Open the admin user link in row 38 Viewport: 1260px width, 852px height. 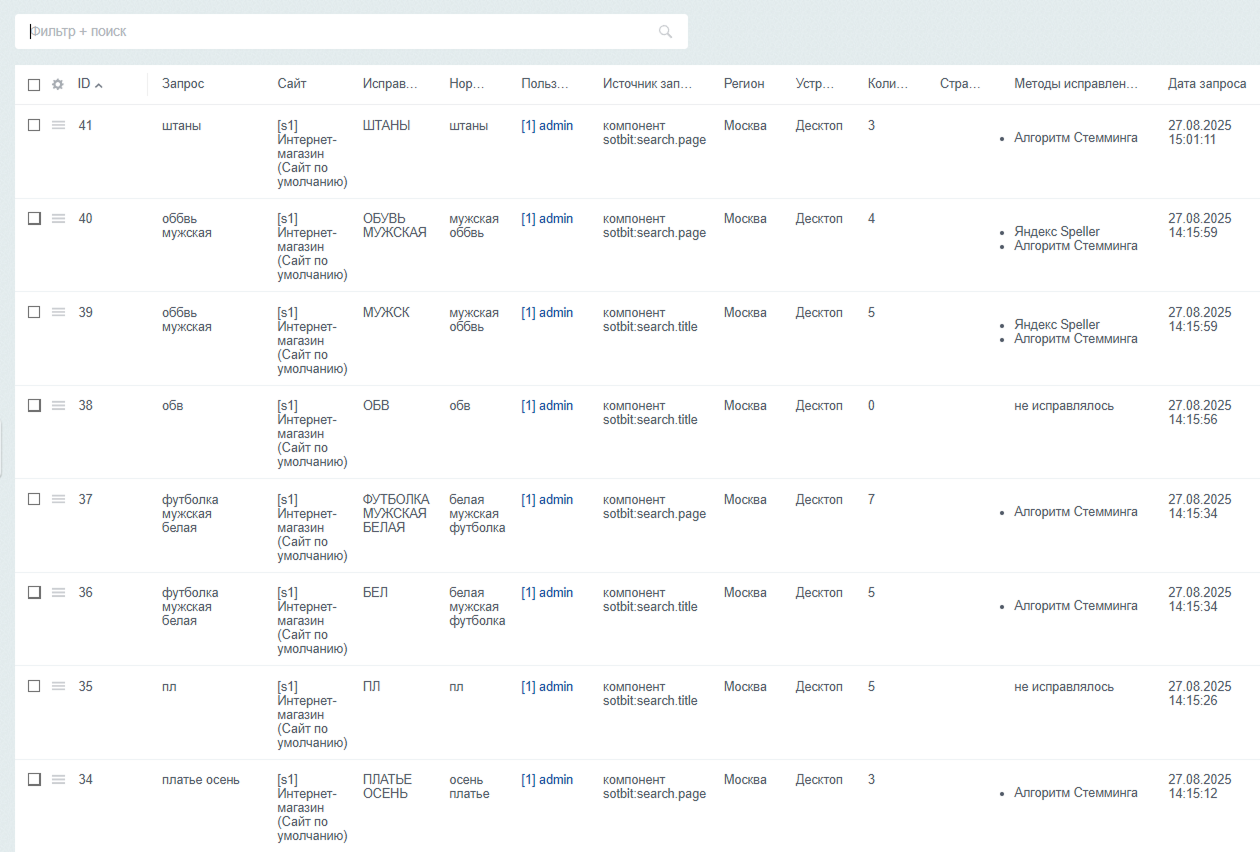pos(547,406)
